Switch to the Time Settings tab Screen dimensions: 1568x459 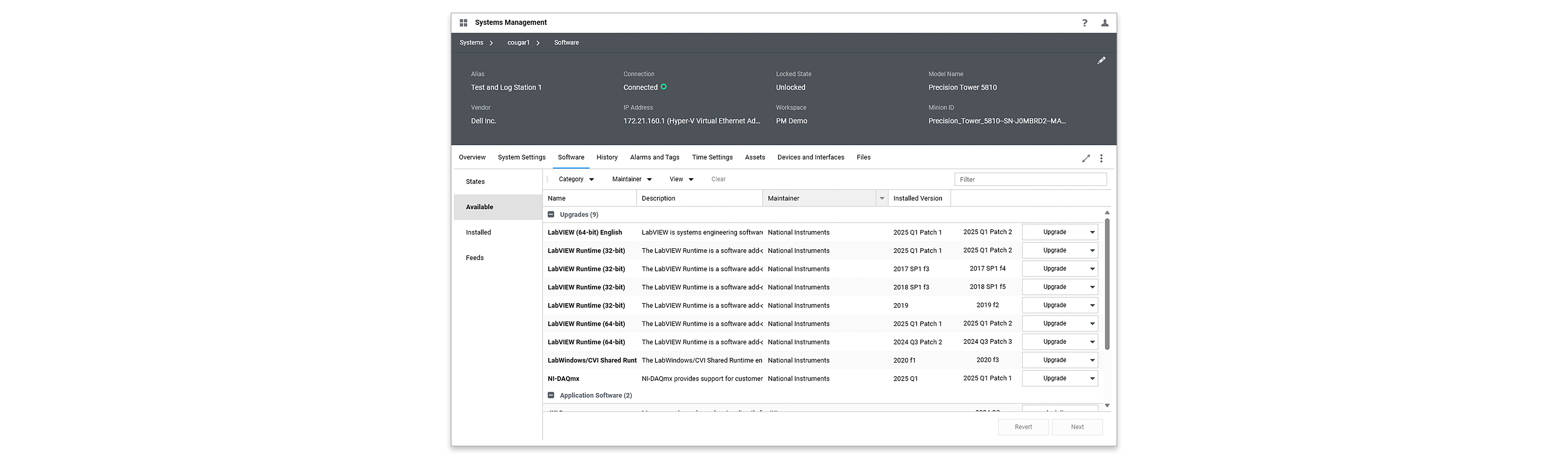tap(712, 157)
